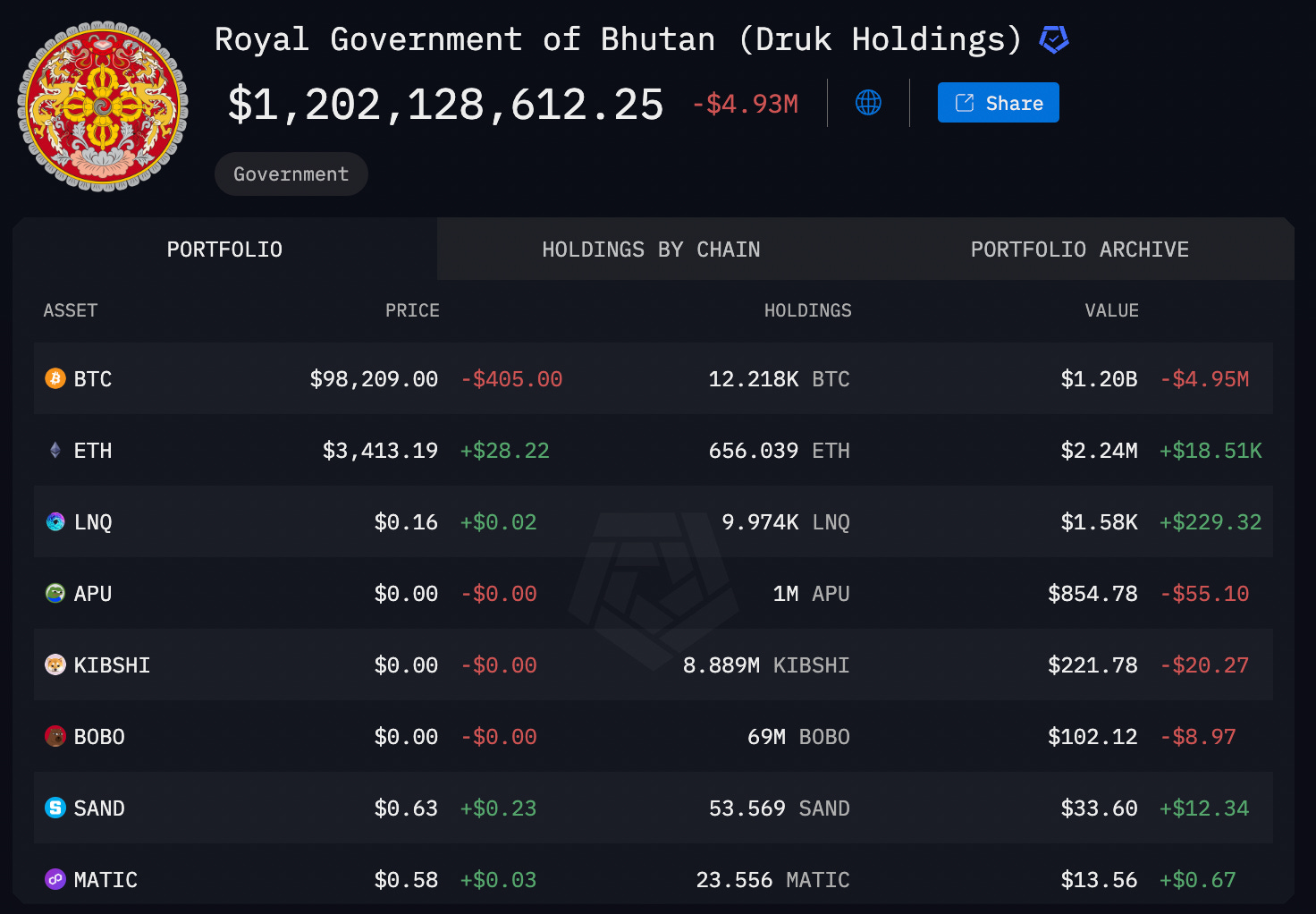Click the HOLDINGS column header
Viewport: 1316px width, 914px height.
pos(807,310)
